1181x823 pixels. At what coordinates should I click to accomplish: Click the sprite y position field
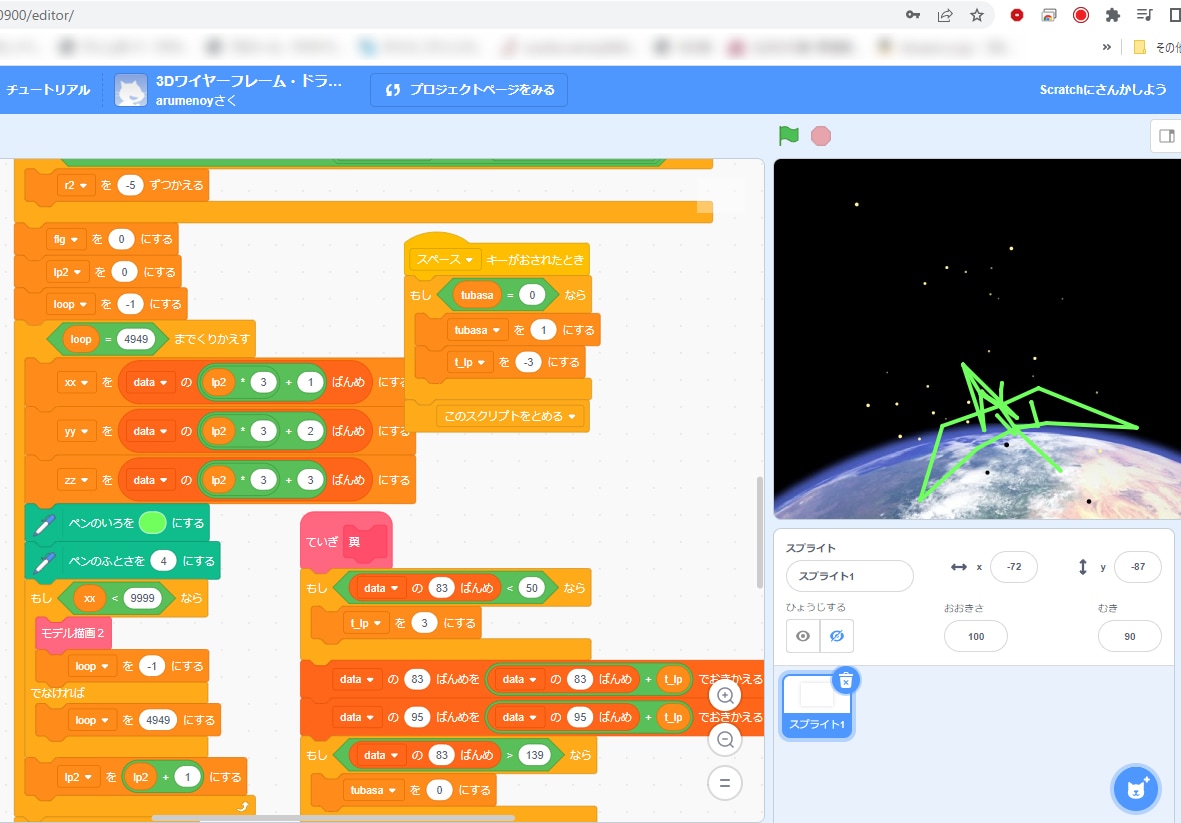1137,567
